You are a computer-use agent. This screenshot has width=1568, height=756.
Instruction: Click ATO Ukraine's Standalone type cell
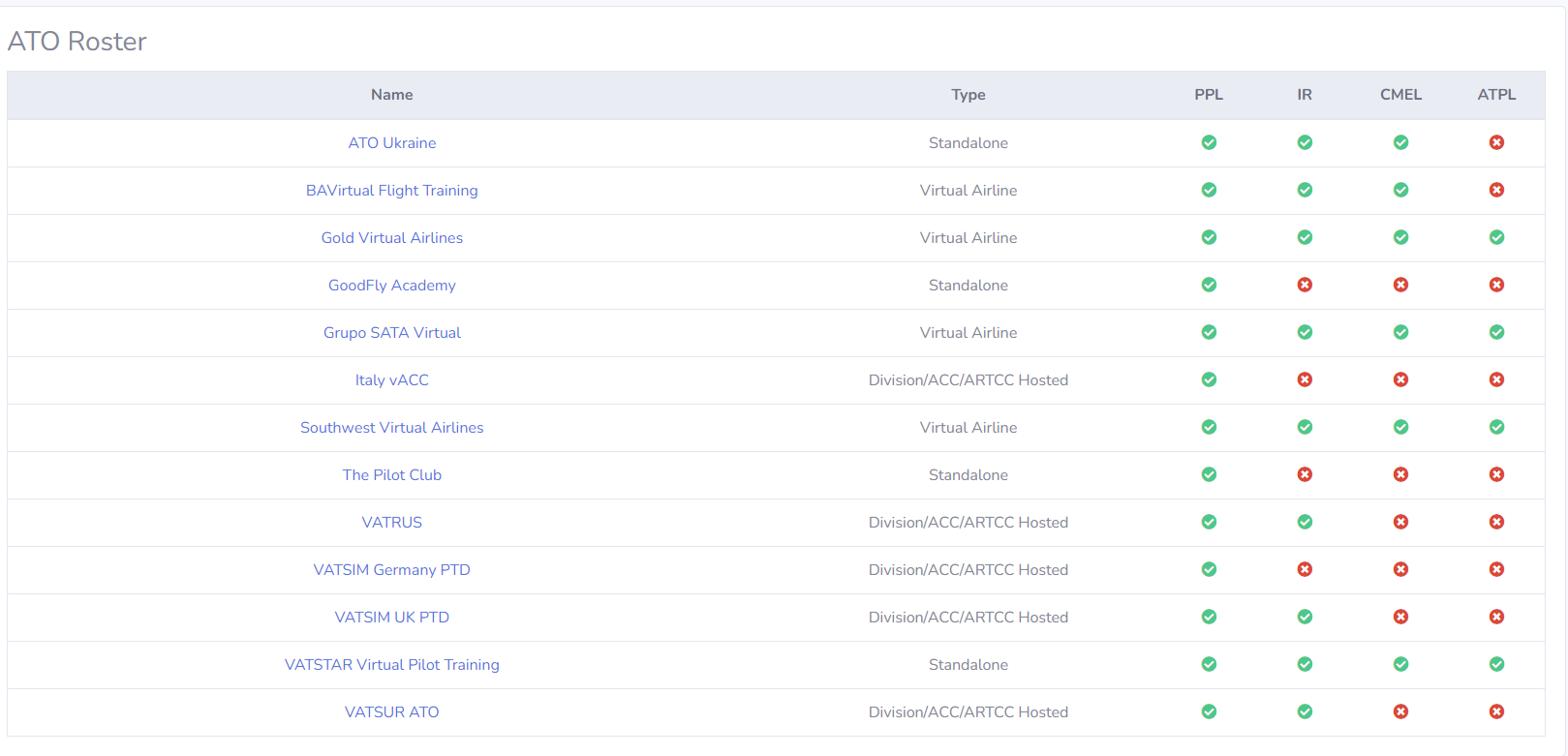click(x=968, y=143)
